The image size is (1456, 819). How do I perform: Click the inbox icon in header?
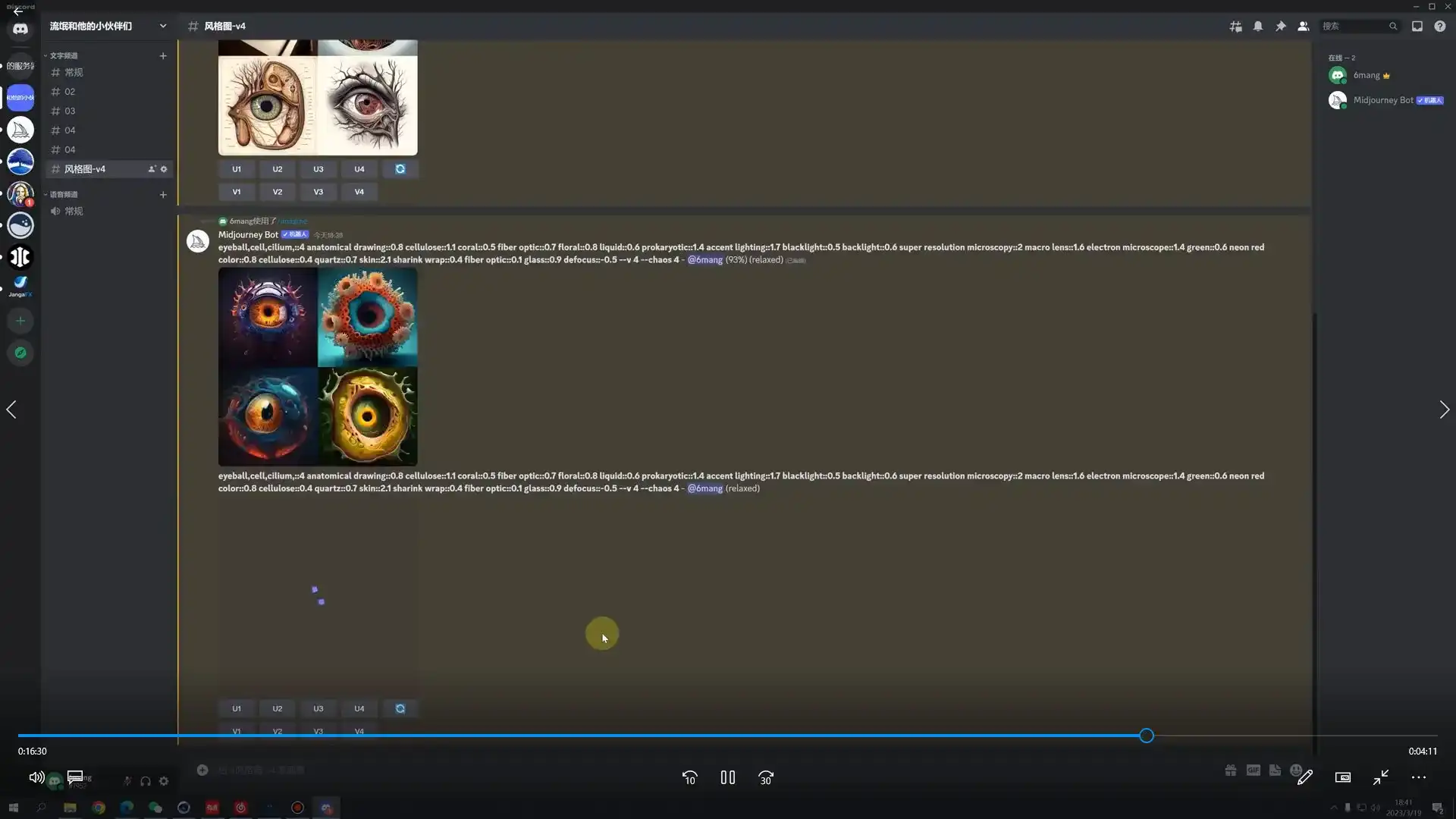click(1417, 27)
